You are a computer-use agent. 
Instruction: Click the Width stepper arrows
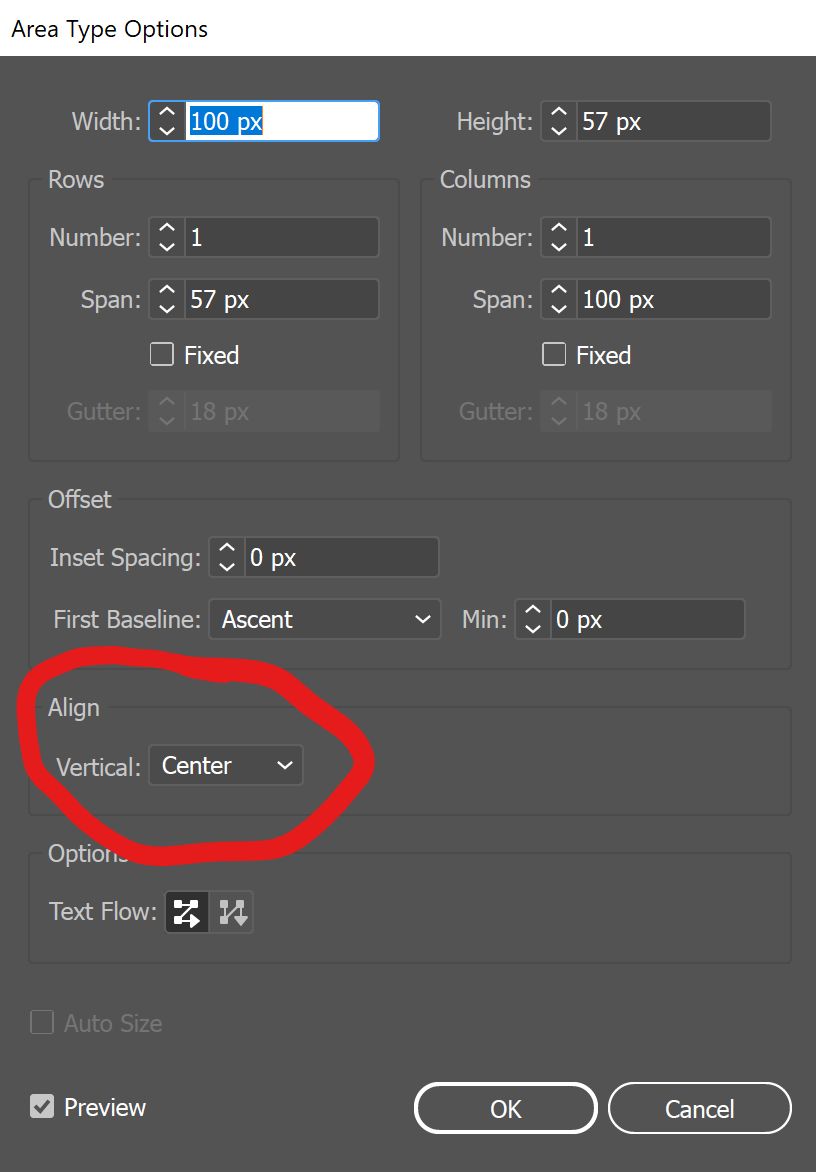coord(167,121)
